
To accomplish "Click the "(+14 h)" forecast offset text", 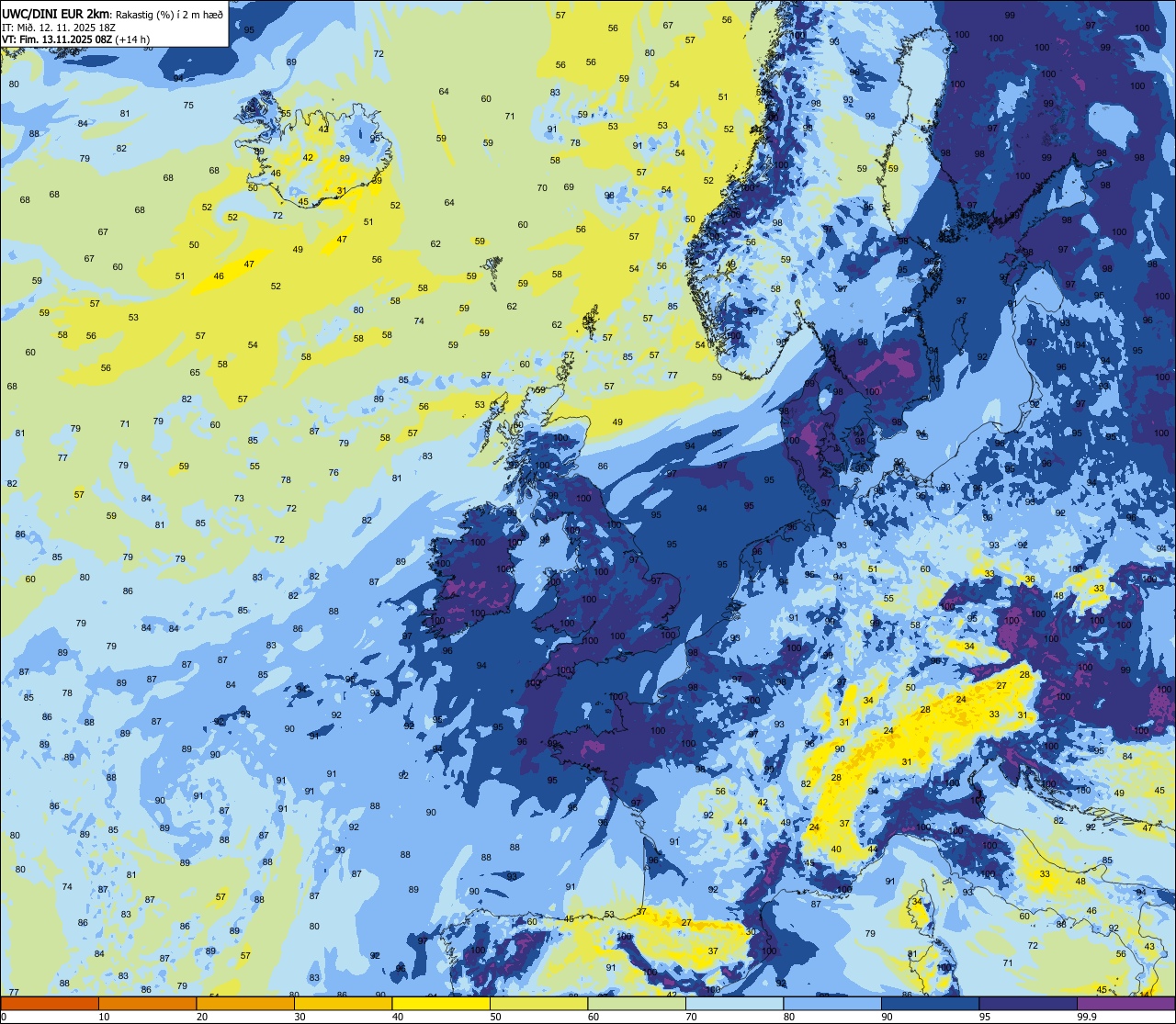I will coord(132,39).
